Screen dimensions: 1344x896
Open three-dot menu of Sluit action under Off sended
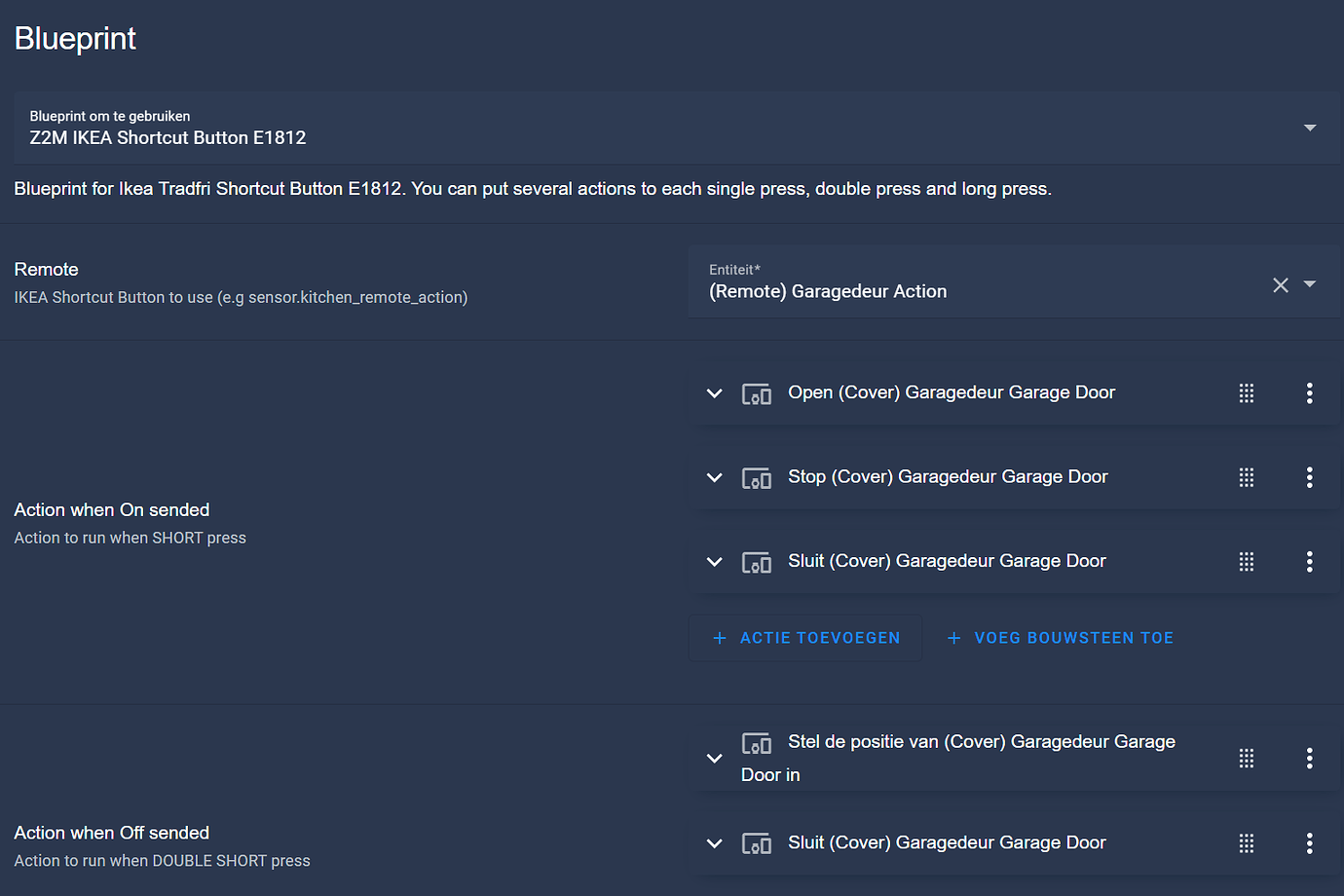pyautogui.click(x=1309, y=842)
